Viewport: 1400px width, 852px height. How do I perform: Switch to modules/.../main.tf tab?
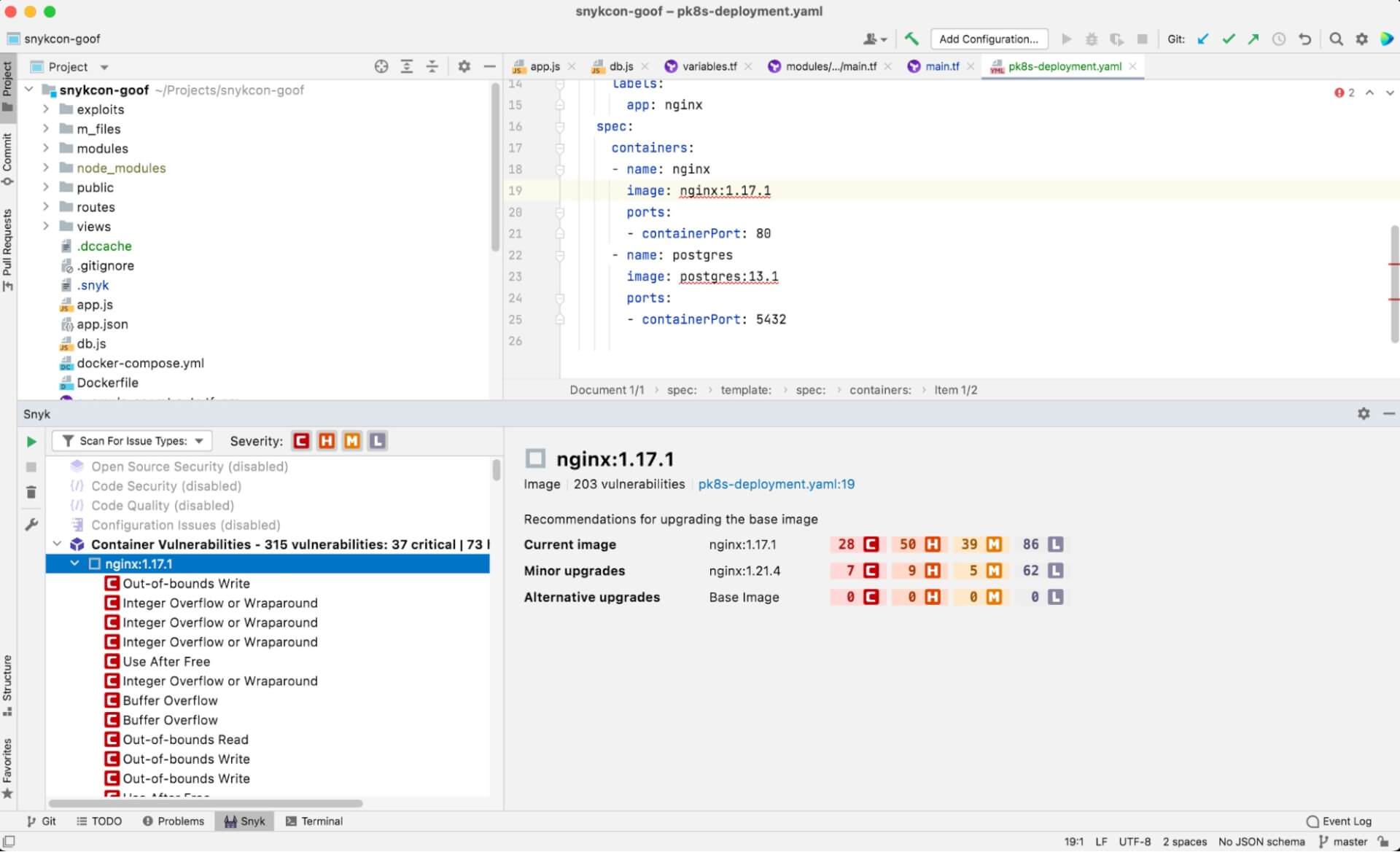(x=831, y=67)
